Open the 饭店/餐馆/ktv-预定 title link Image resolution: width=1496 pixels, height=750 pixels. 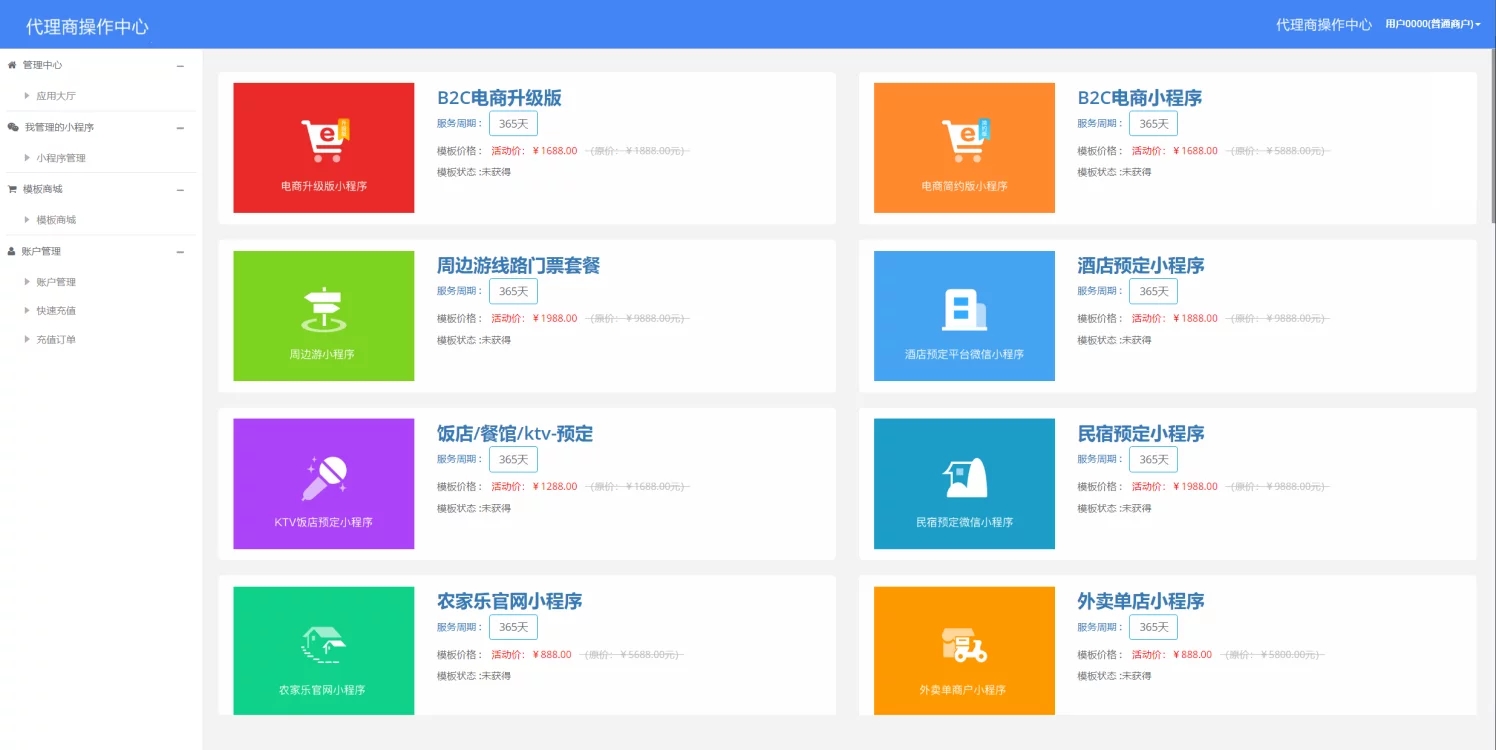515,434
